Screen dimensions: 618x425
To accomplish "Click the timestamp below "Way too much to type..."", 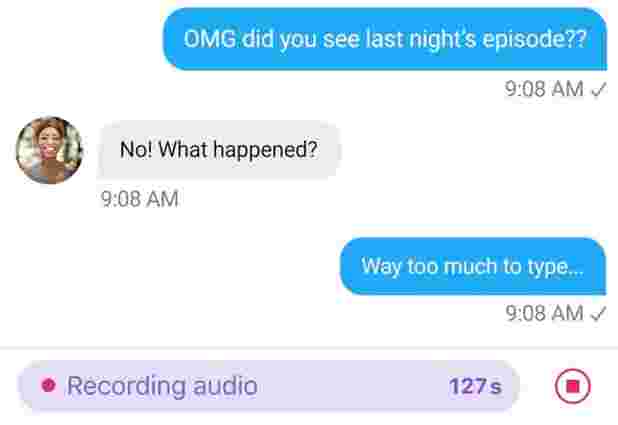I will pyautogui.click(x=544, y=314).
